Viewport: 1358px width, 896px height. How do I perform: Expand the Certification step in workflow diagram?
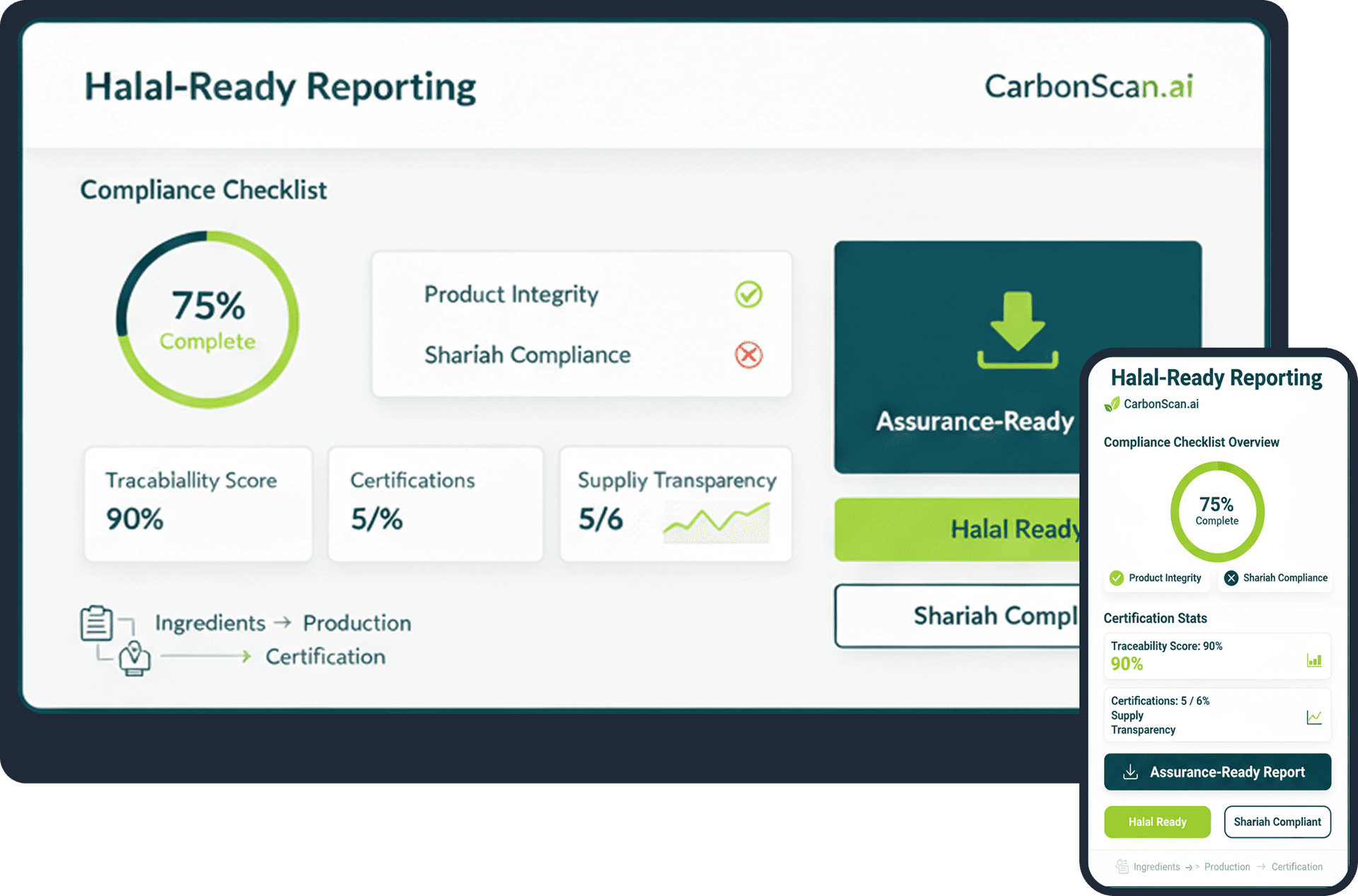click(325, 656)
